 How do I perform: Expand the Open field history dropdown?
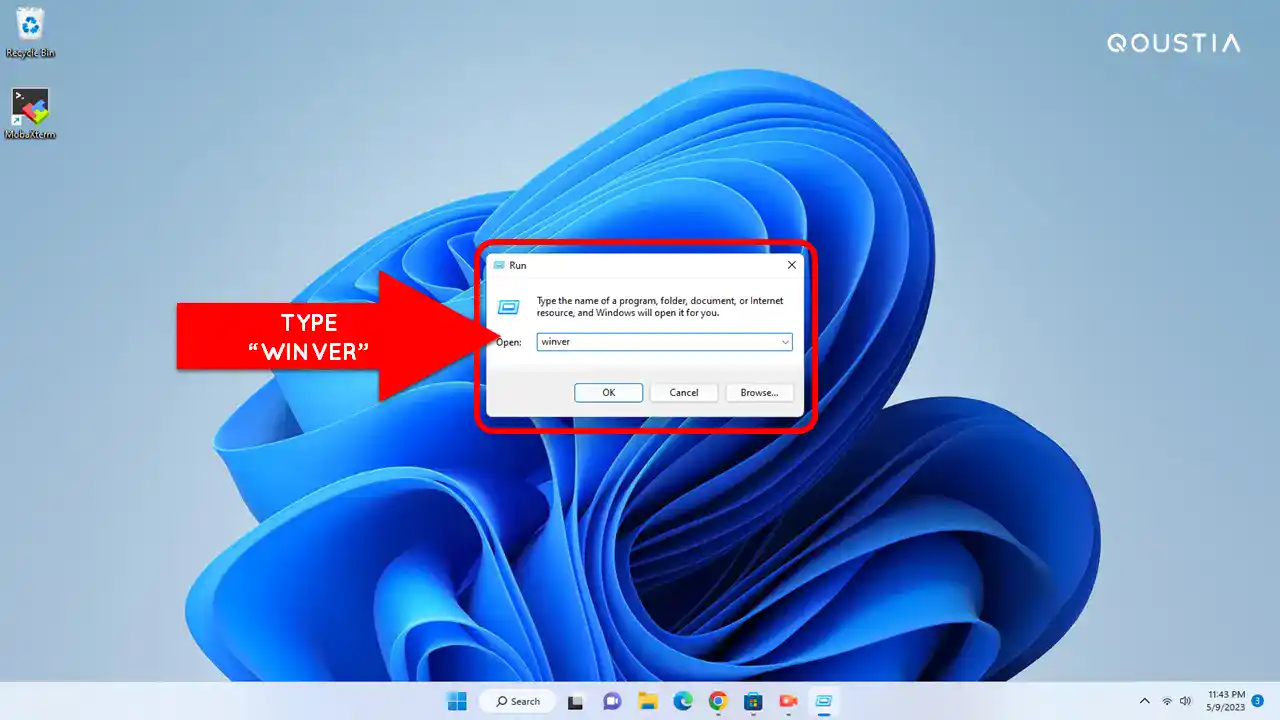(x=785, y=342)
